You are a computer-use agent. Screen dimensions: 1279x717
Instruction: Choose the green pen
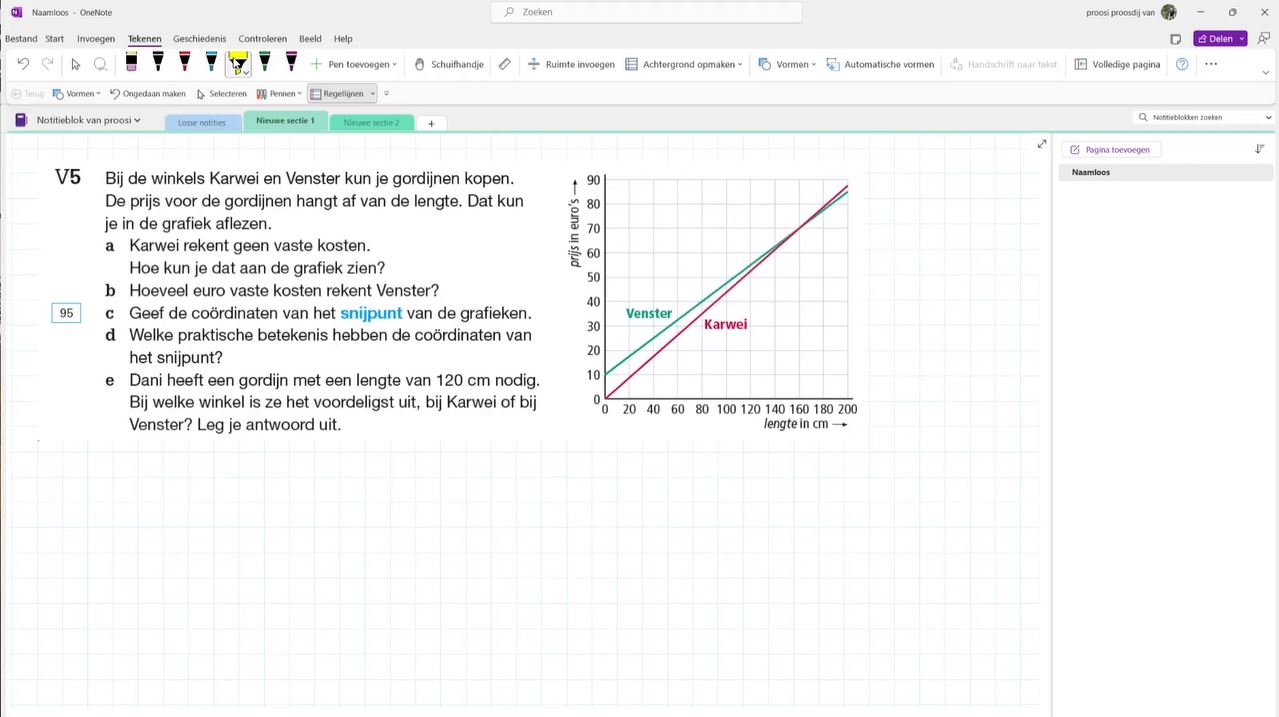coord(265,62)
